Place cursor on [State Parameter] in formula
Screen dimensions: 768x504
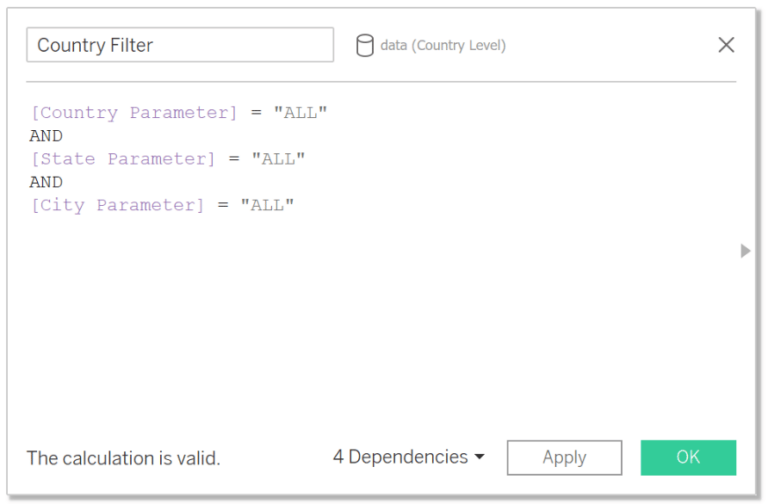(122, 159)
